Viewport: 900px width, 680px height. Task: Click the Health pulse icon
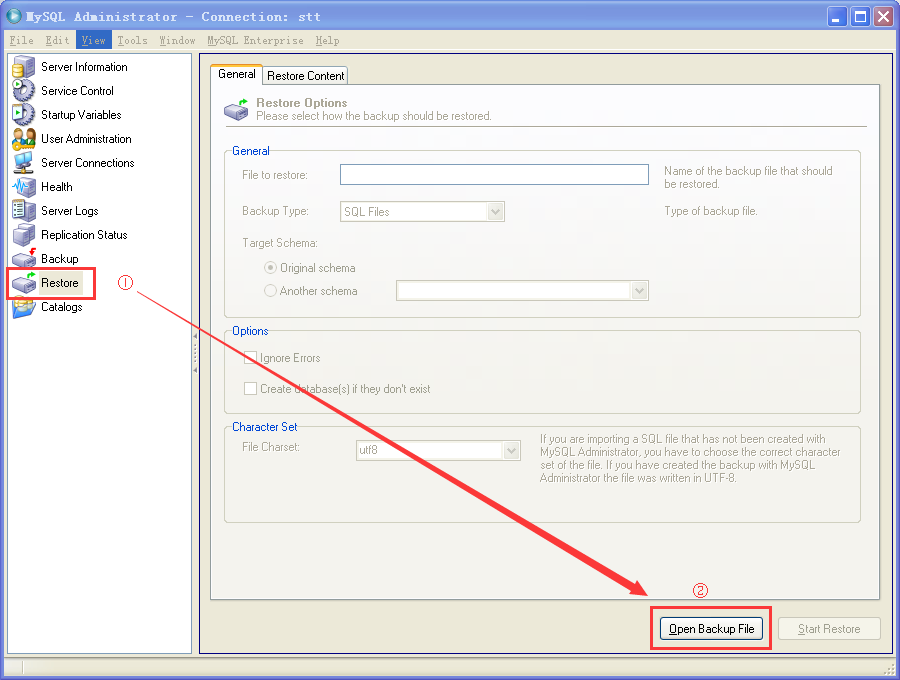pyautogui.click(x=24, y=187)
